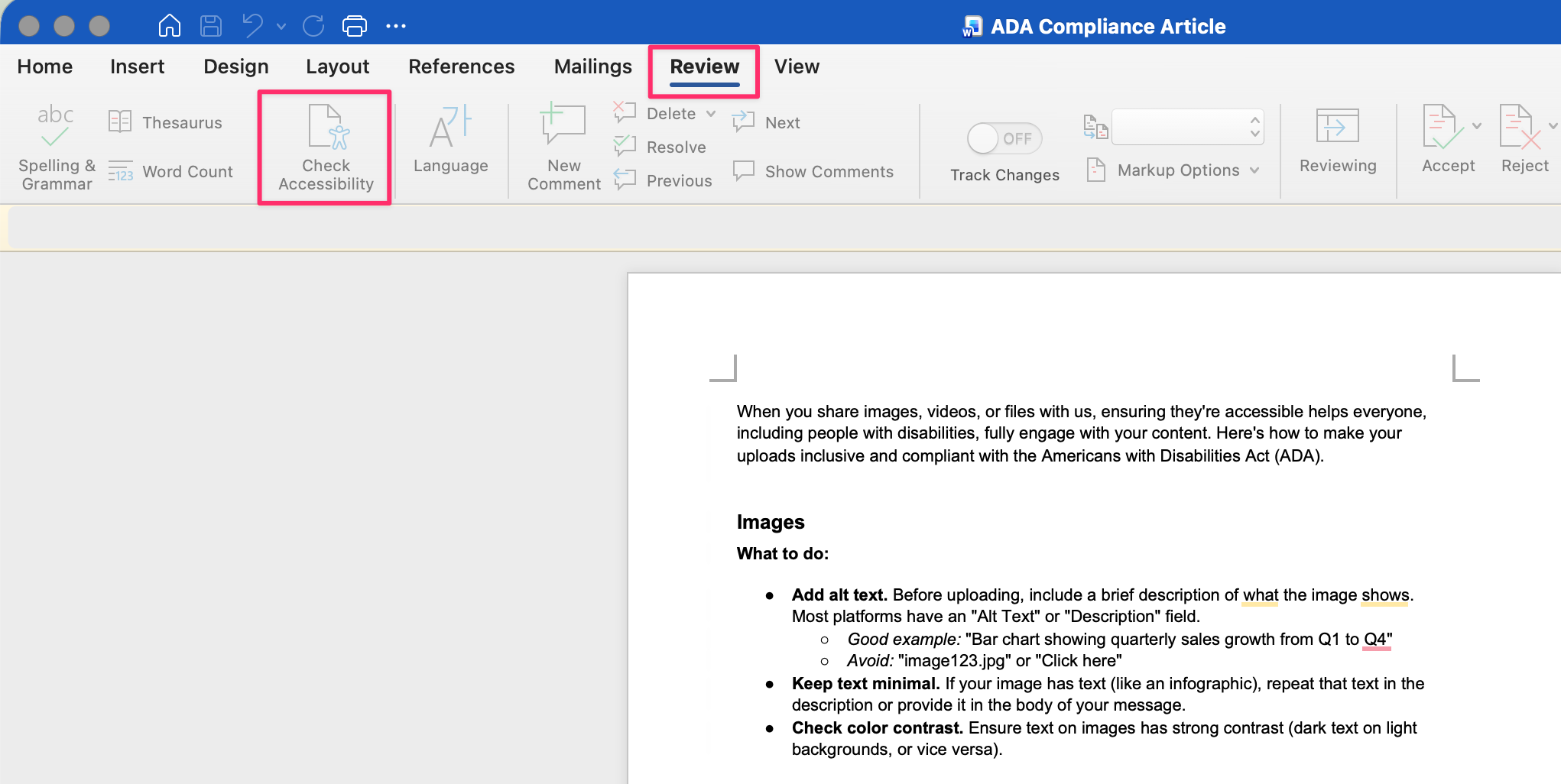1561x784 pixels.
Task: Open Word Count statistics
Action: pos(171,172)
